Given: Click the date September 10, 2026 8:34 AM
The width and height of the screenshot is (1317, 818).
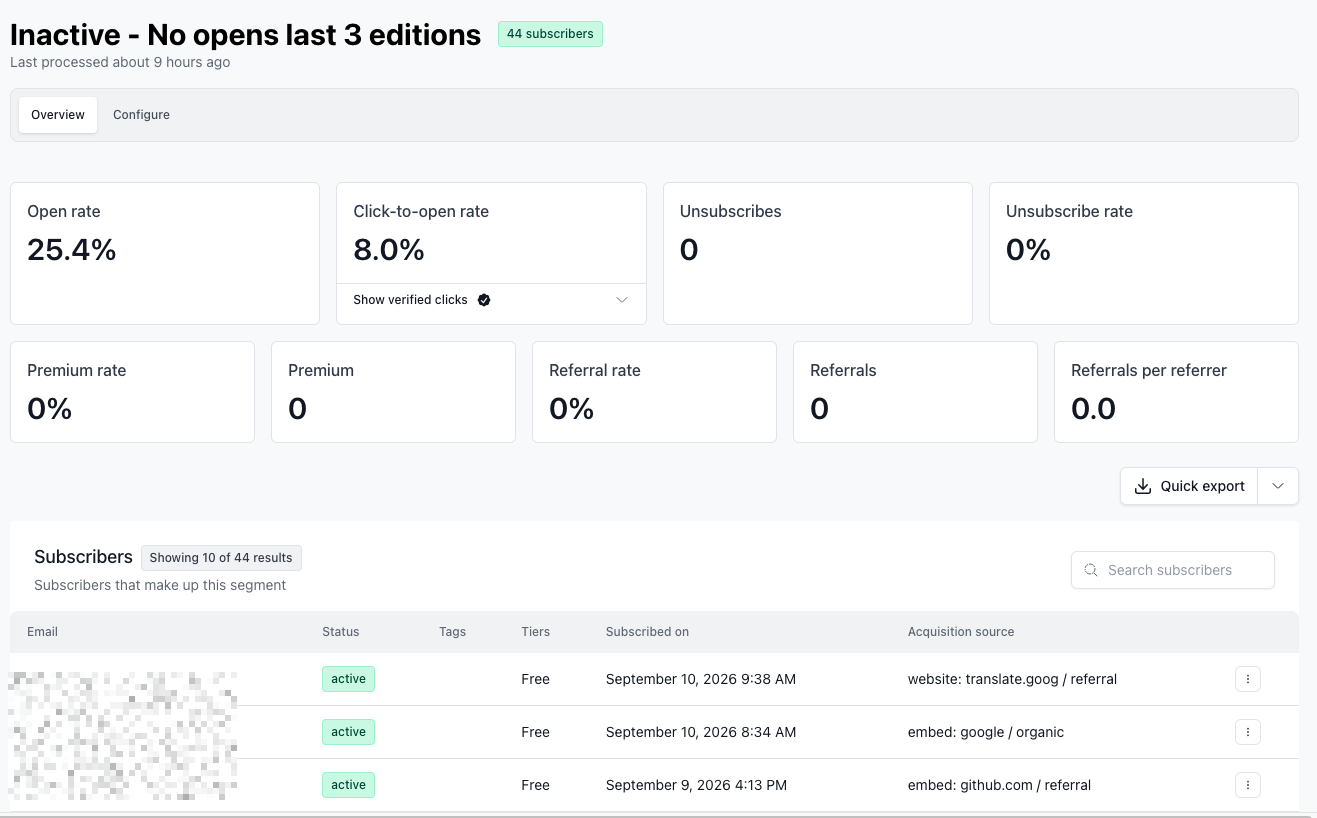Looking at the screenshot, I should tap(701, 732).
